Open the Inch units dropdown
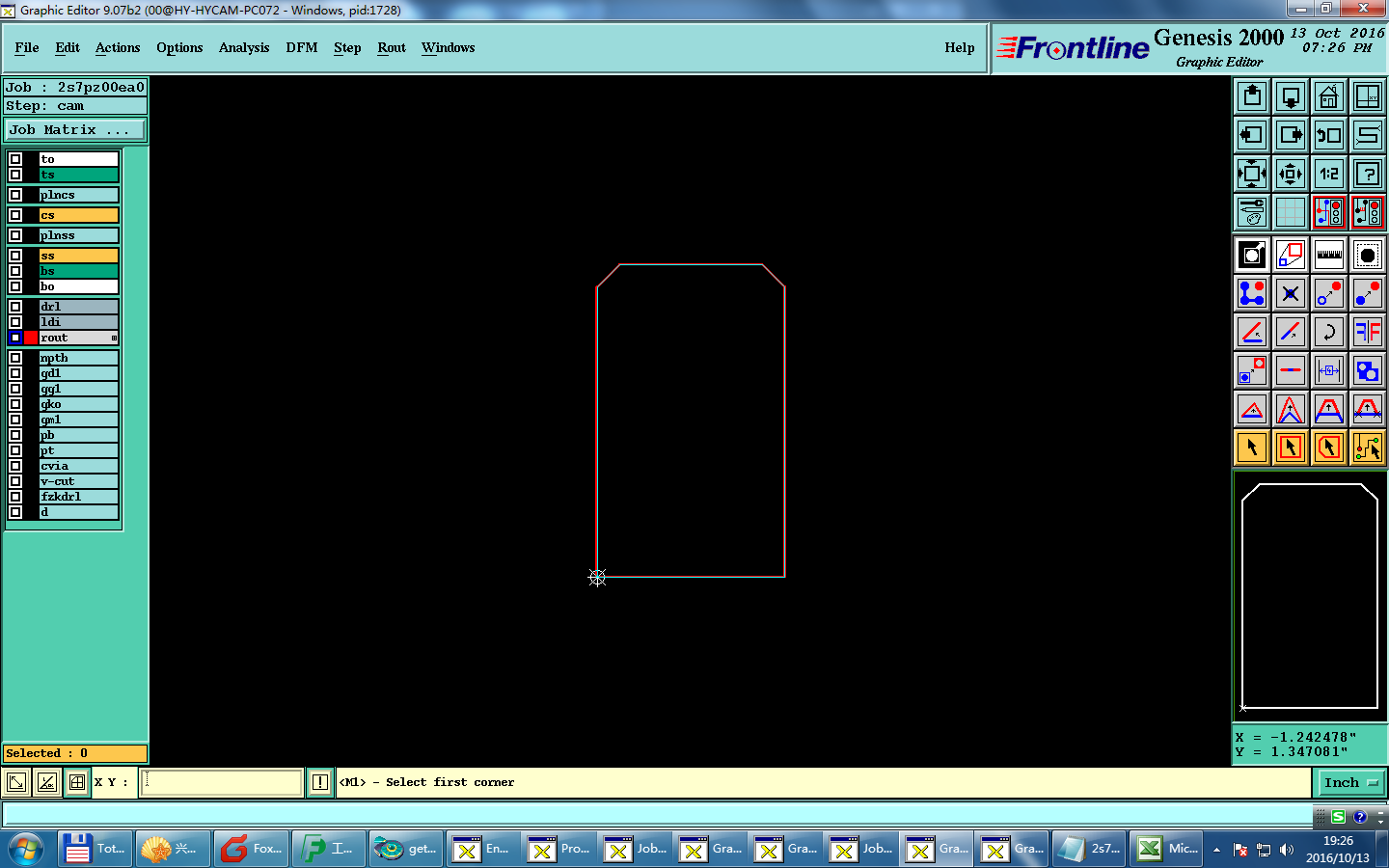 click(1351, 782)
